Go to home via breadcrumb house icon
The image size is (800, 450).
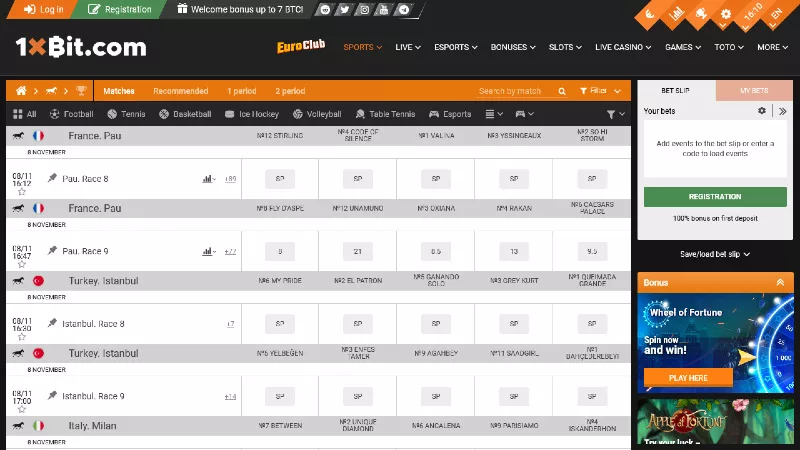[21, 91]
